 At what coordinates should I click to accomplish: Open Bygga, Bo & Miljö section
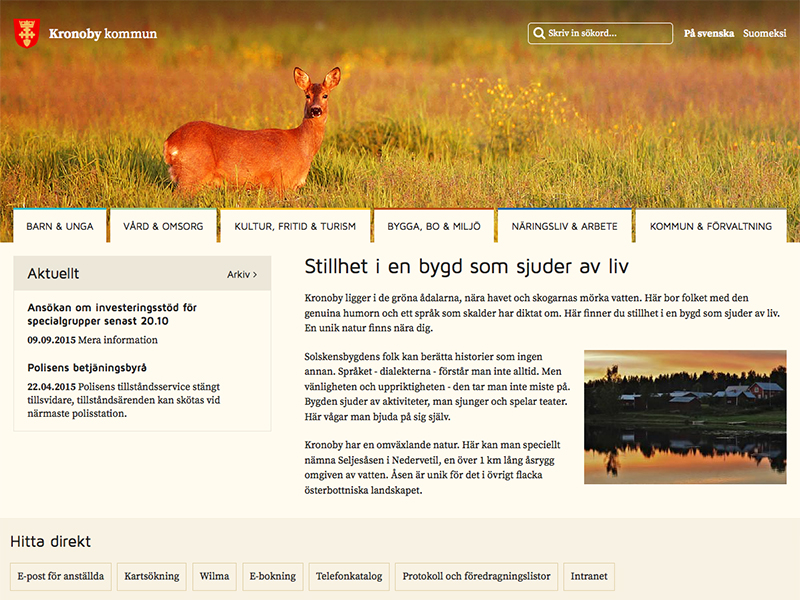(434, 226)
